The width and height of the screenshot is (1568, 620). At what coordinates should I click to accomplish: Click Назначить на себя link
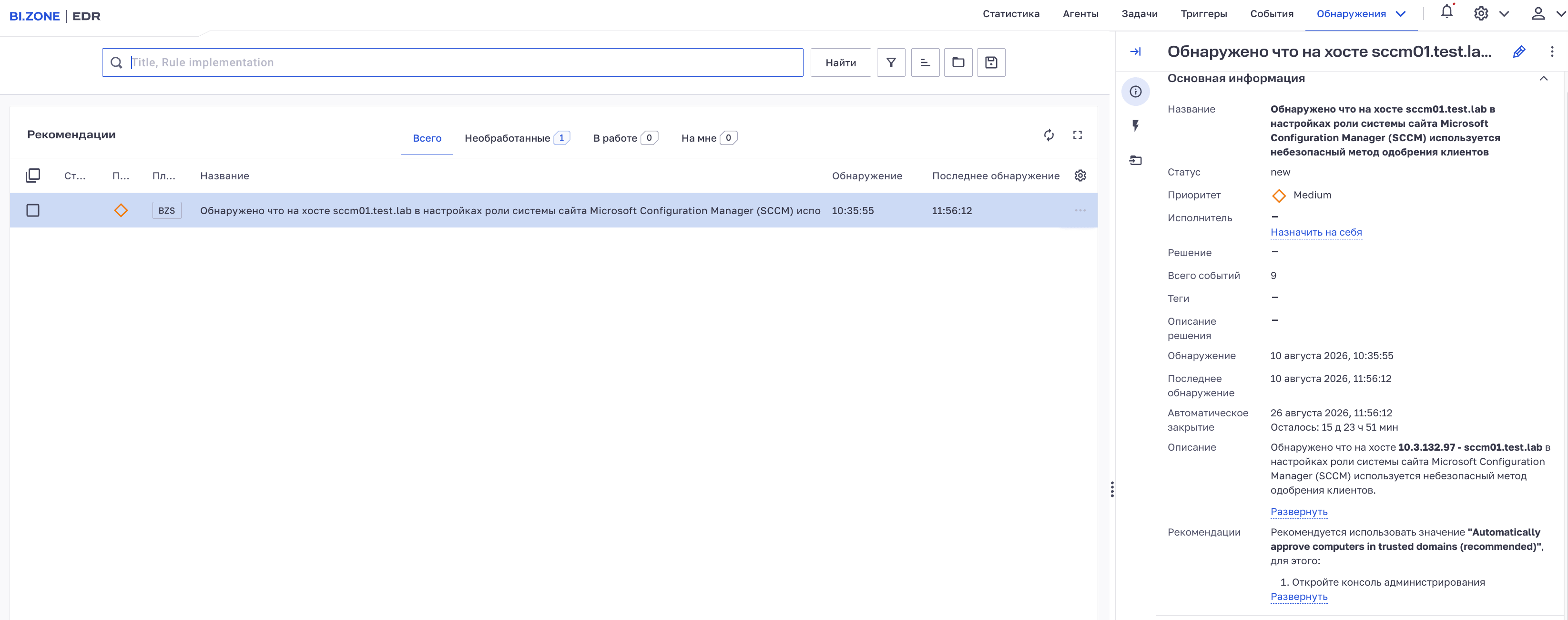click(x=1316, y=232)
